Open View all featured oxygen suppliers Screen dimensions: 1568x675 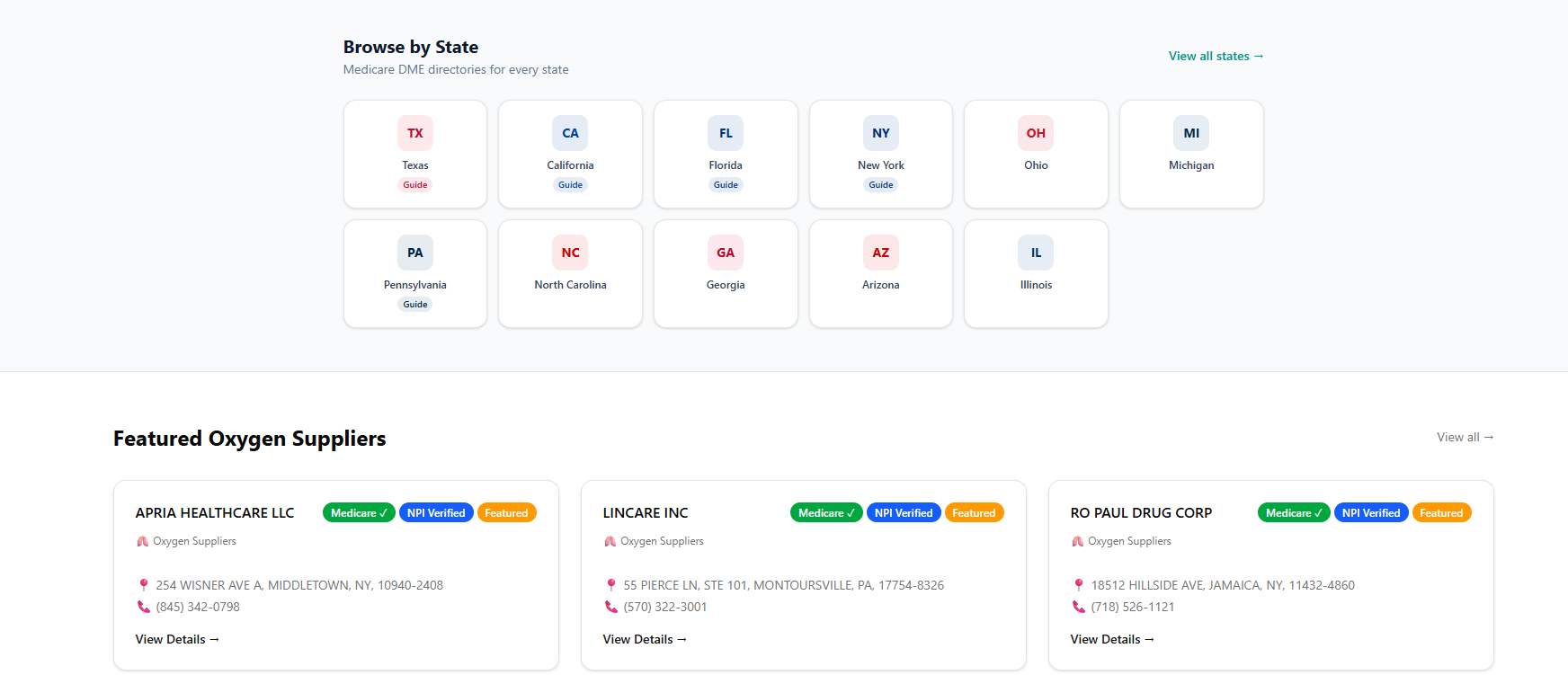[1465, 437]
